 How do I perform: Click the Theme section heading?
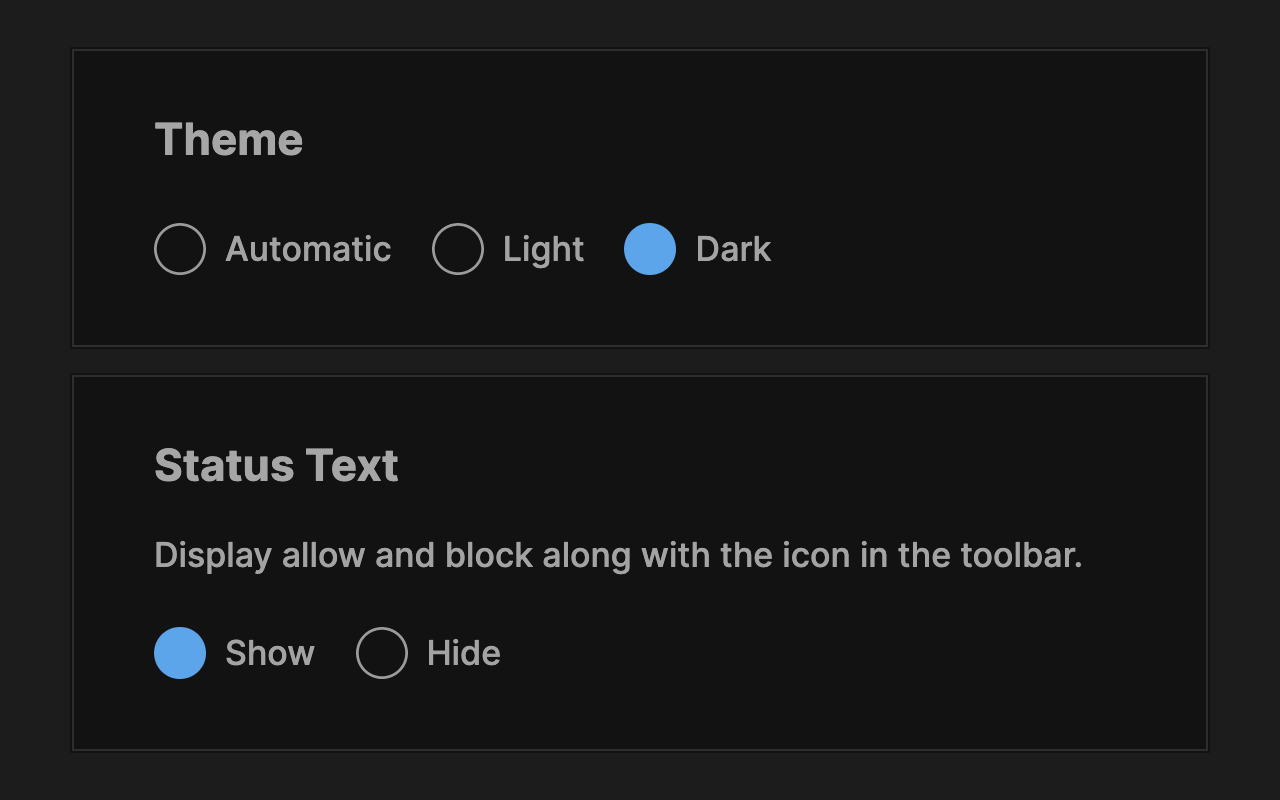229,139
